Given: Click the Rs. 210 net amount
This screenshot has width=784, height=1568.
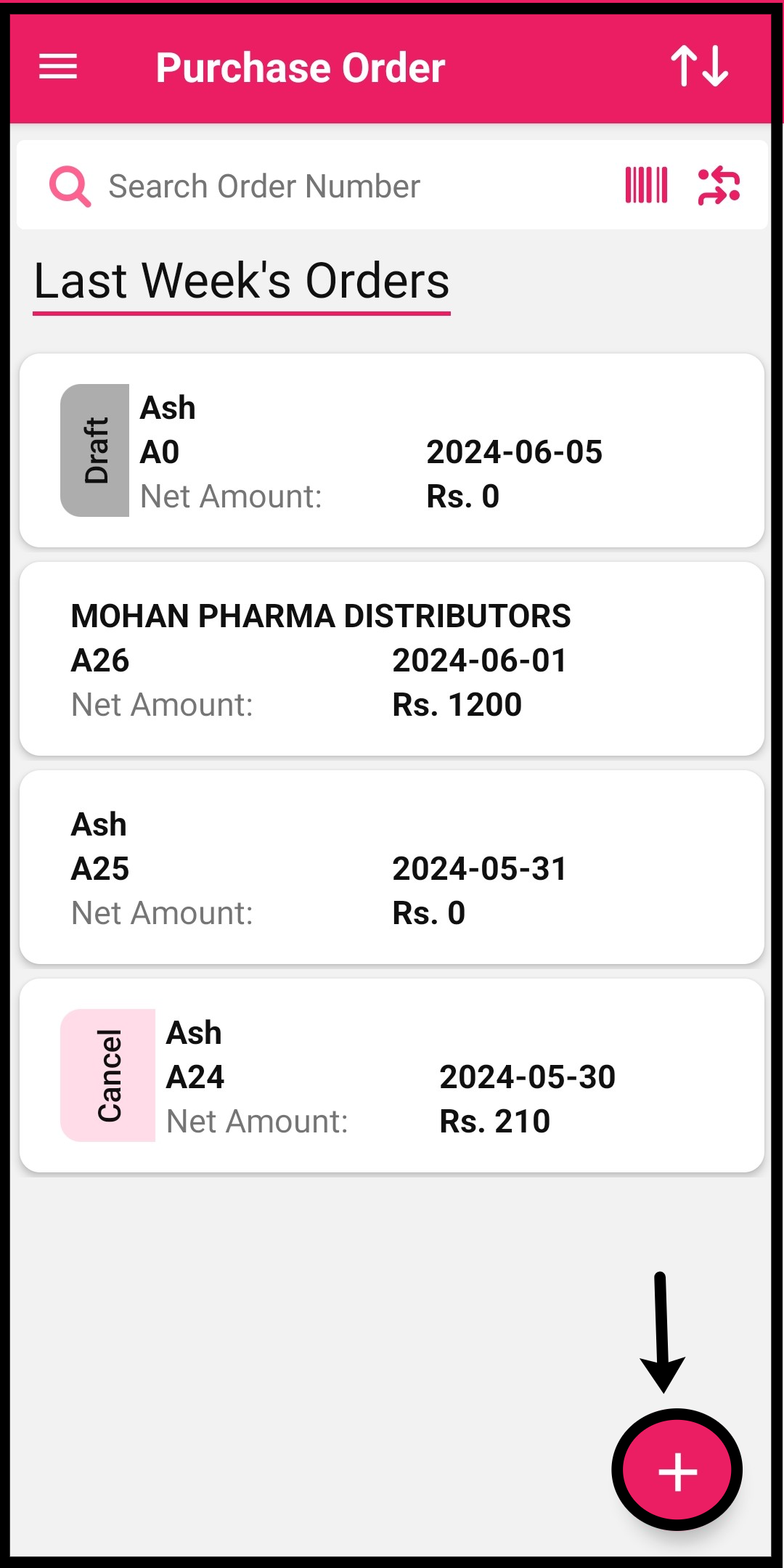Looking at the screenshot, I should click(494, 1122).
